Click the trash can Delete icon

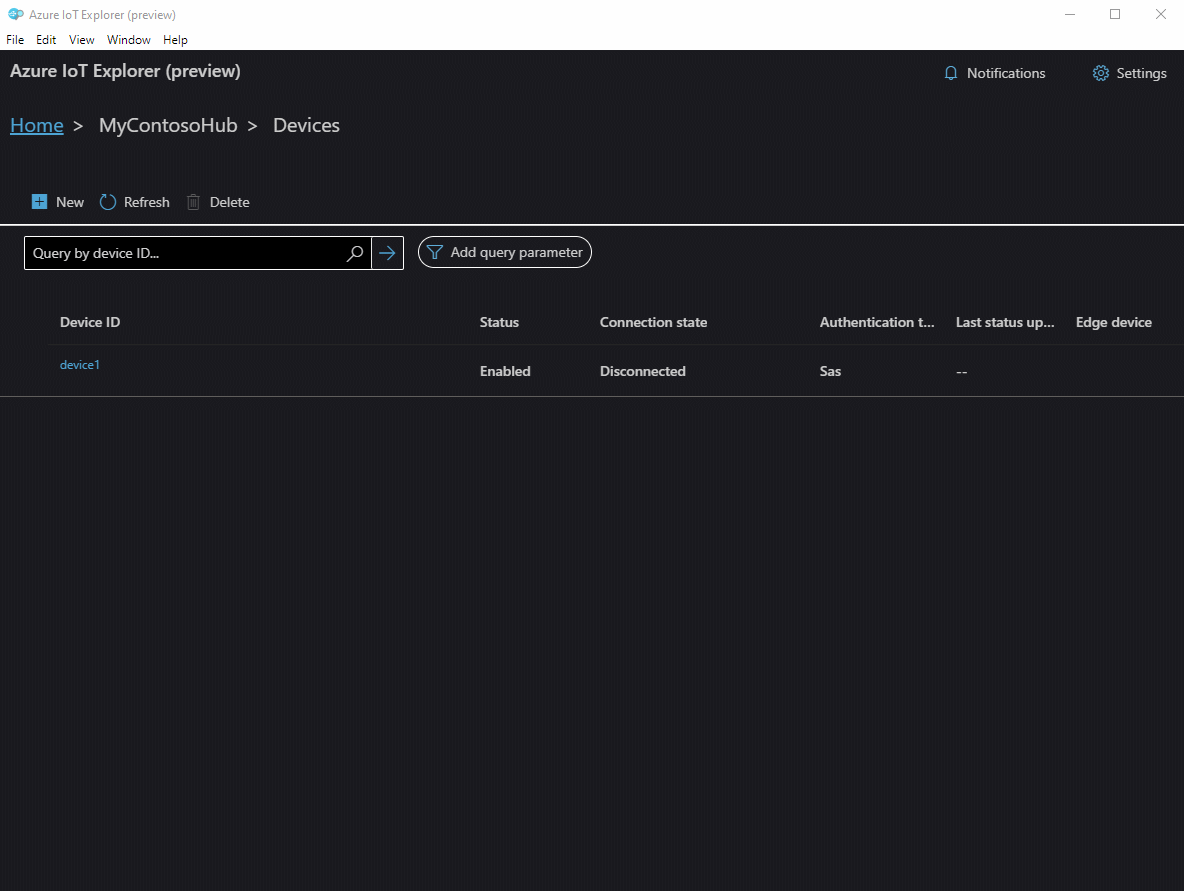[193, 202]
